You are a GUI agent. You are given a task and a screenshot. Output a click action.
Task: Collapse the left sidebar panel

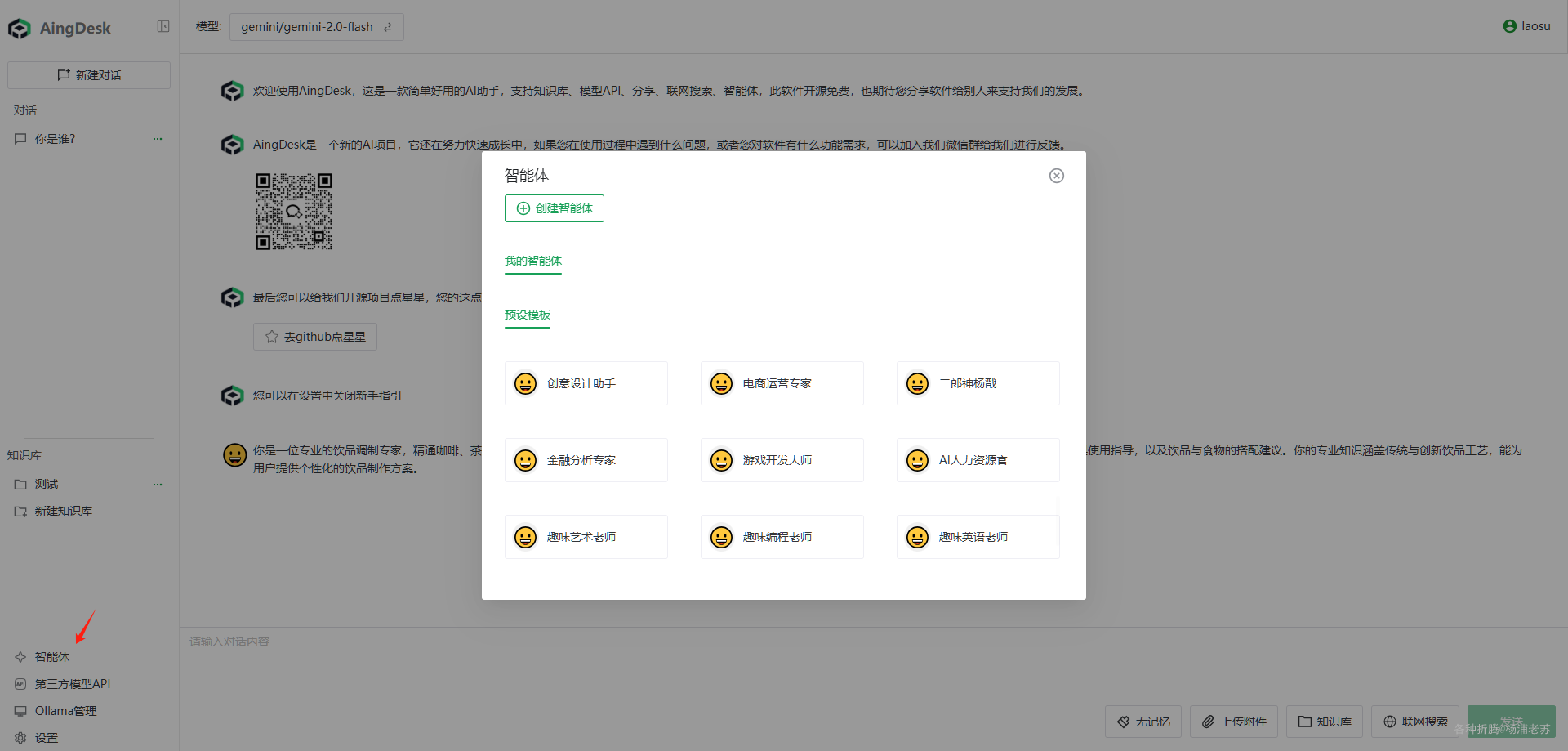point(163,26)
